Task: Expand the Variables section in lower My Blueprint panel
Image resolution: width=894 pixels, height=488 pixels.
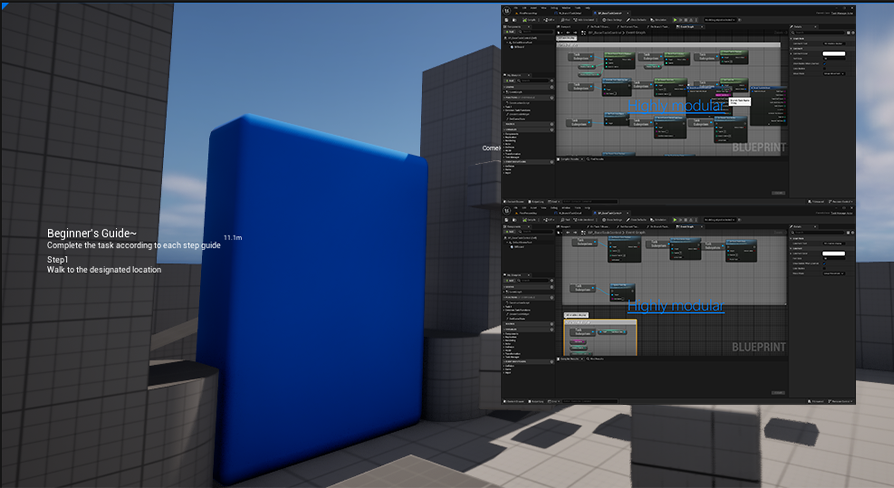Action: coord(528,330)
